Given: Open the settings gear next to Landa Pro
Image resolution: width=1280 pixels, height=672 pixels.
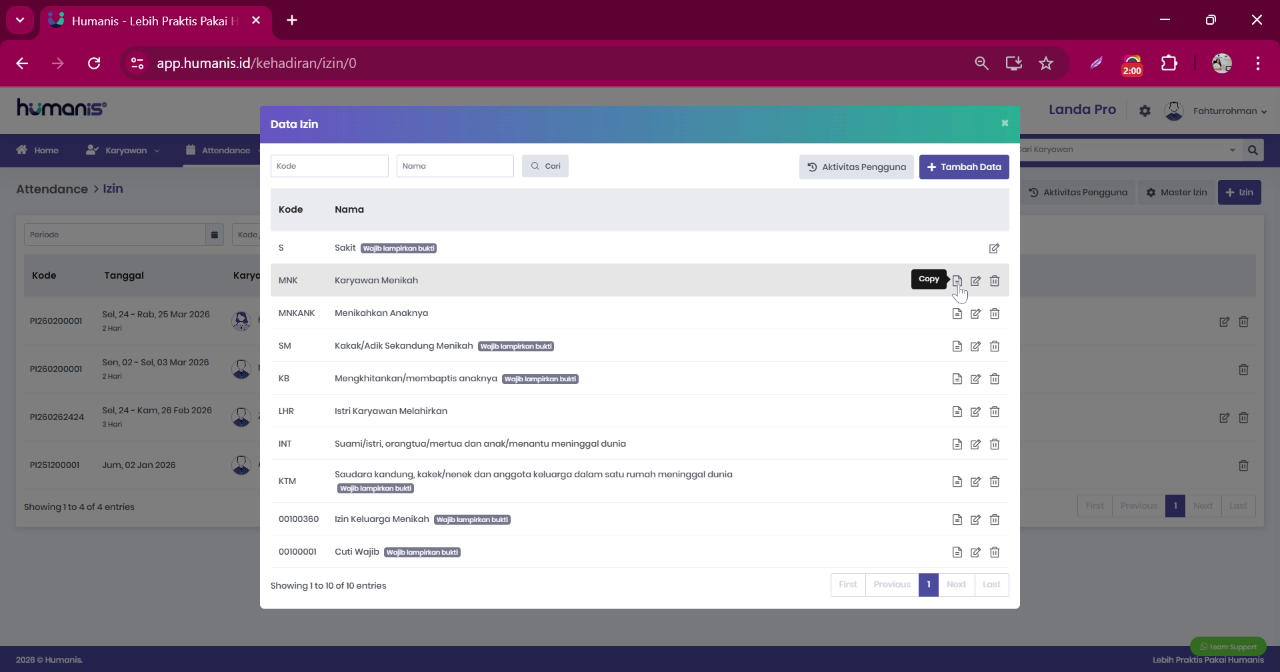Looking at the screenshot, I should click(1145, 111).
